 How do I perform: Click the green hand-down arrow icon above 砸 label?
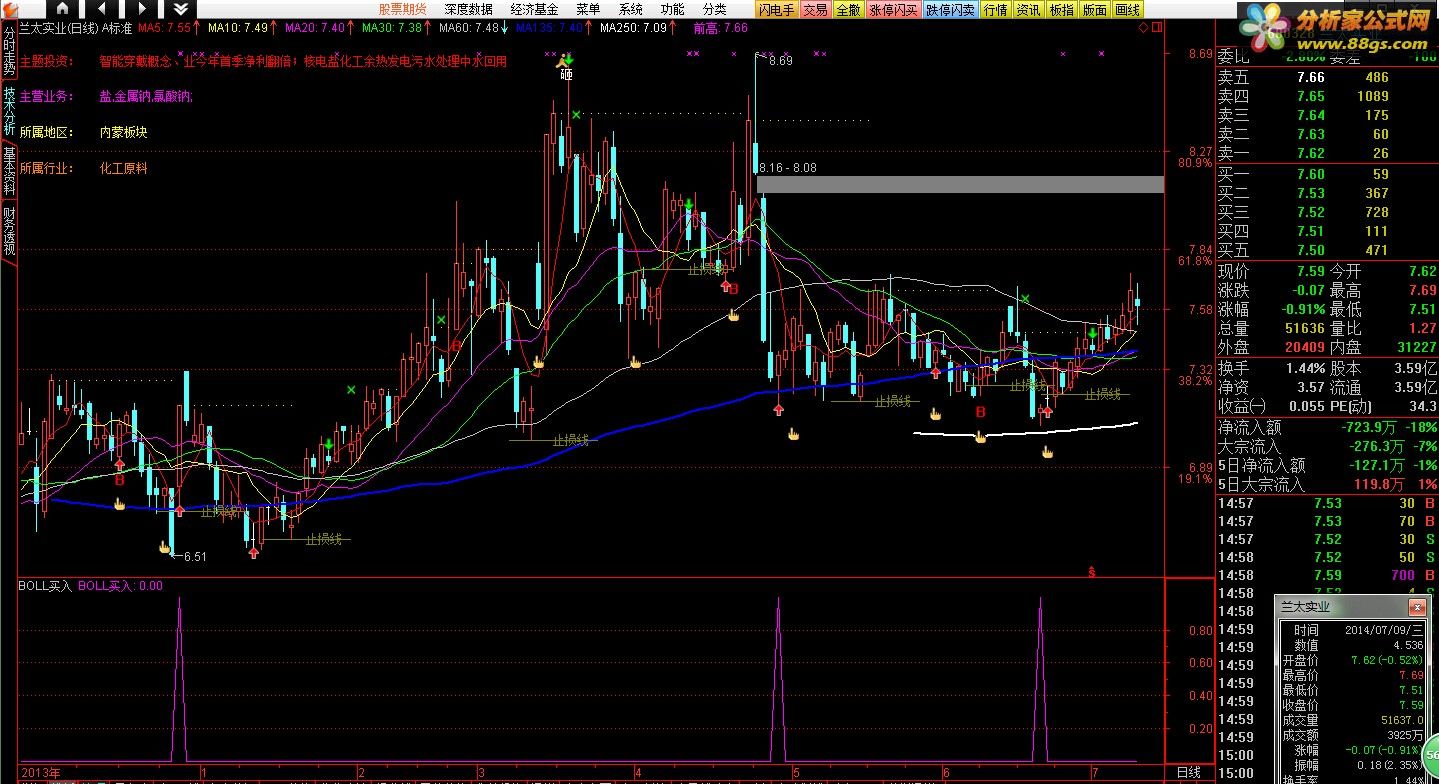567,59
